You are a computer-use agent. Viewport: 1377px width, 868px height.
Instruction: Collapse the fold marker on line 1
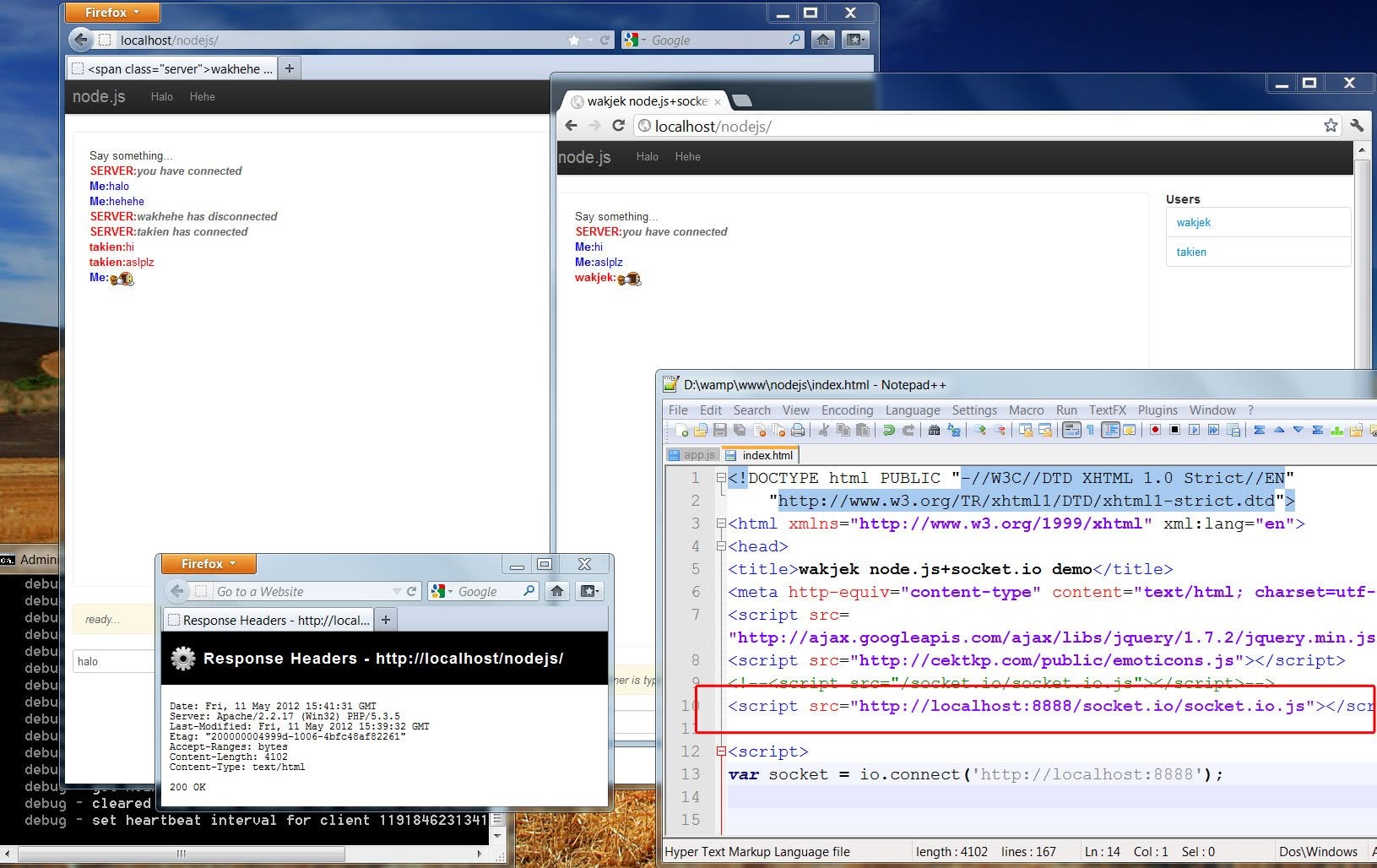pyautogui.click(x=721, y=478)
